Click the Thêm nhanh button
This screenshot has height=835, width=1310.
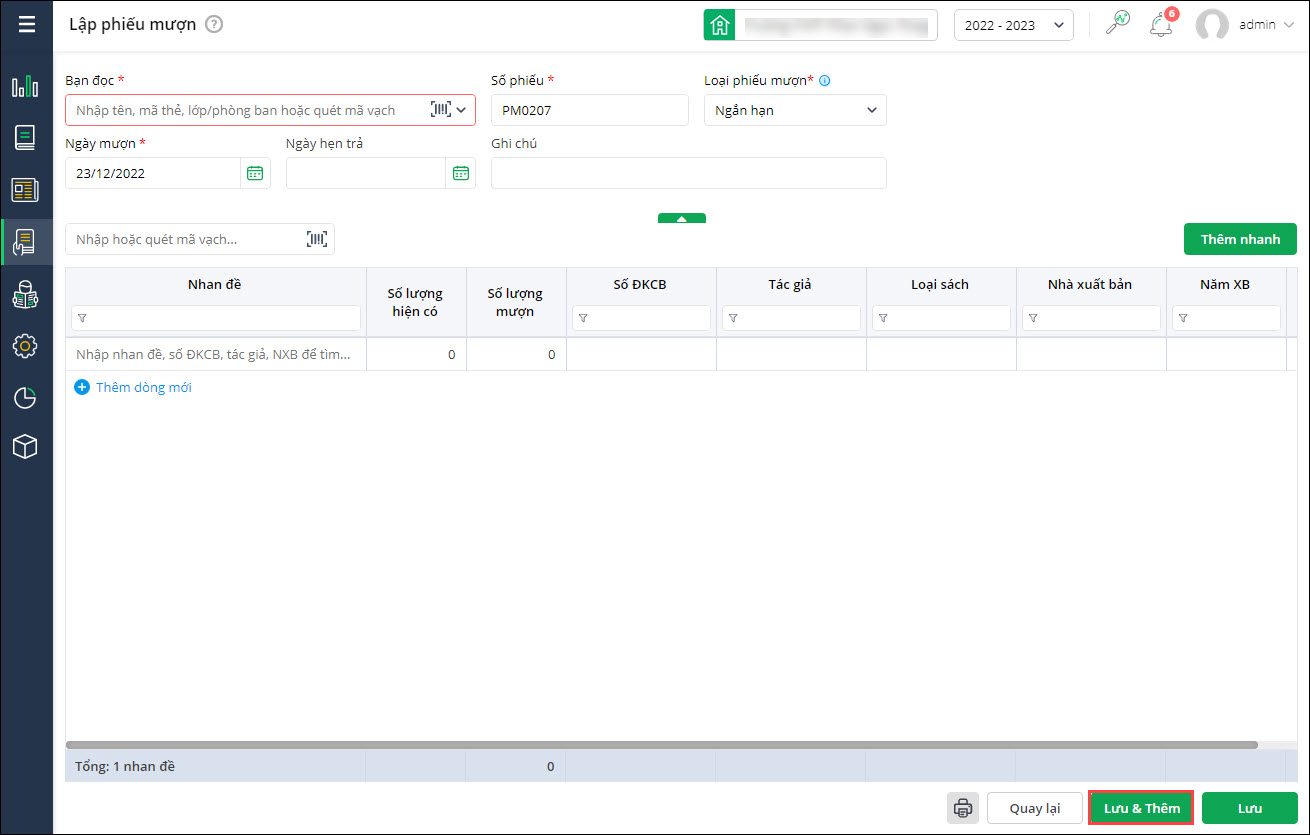[x=1240, y=239]
